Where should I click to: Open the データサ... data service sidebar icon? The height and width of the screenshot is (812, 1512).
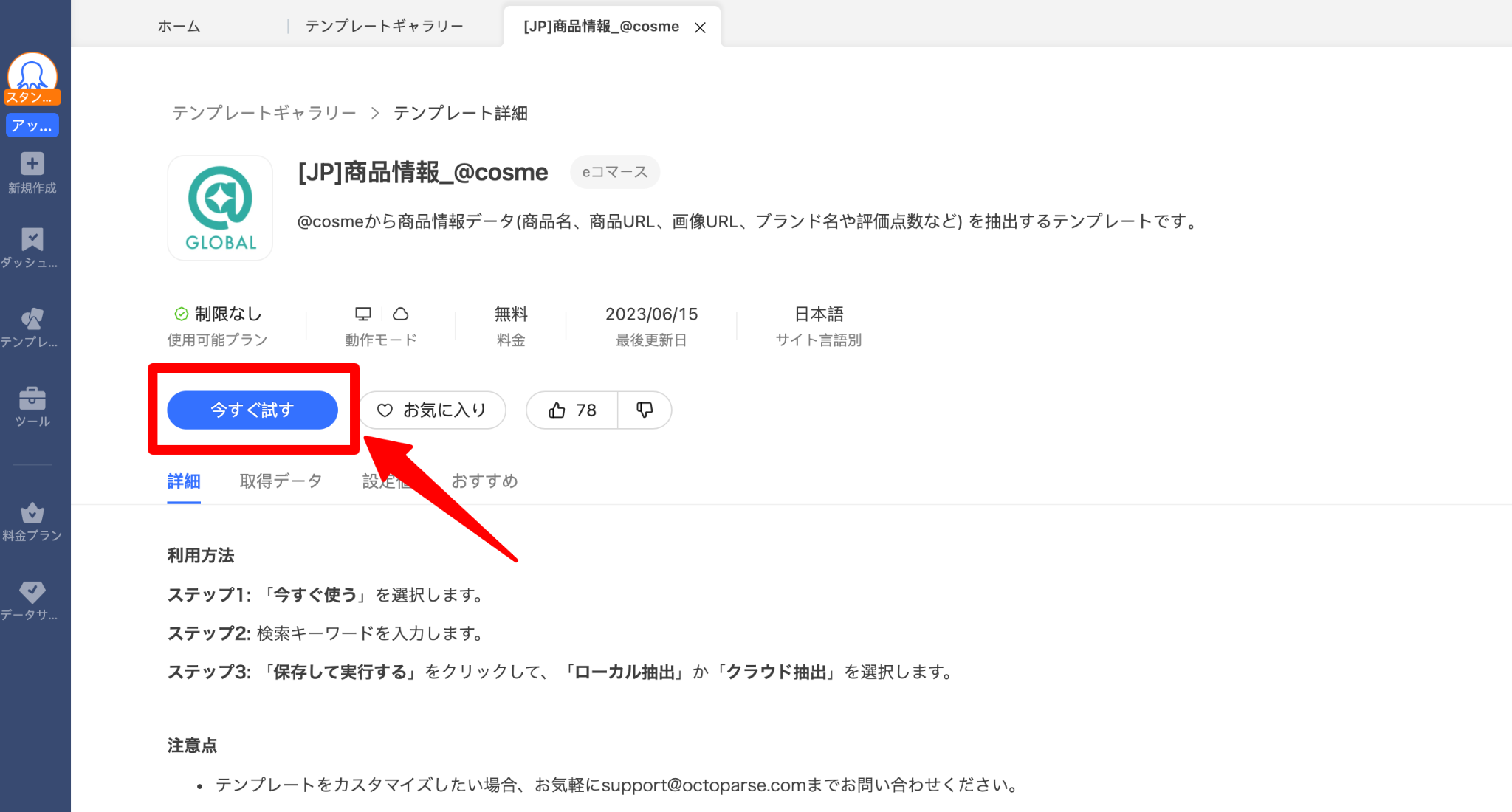pyautogui.click(x=32, y=591)
